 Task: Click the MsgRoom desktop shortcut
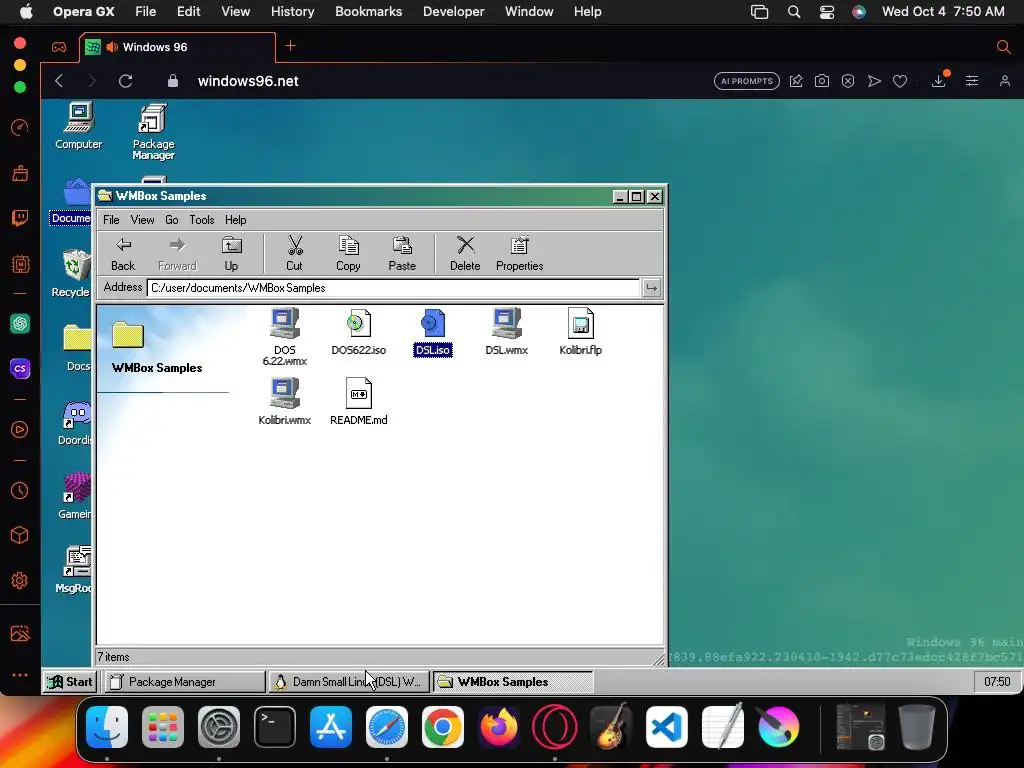(x=74, y=569)
